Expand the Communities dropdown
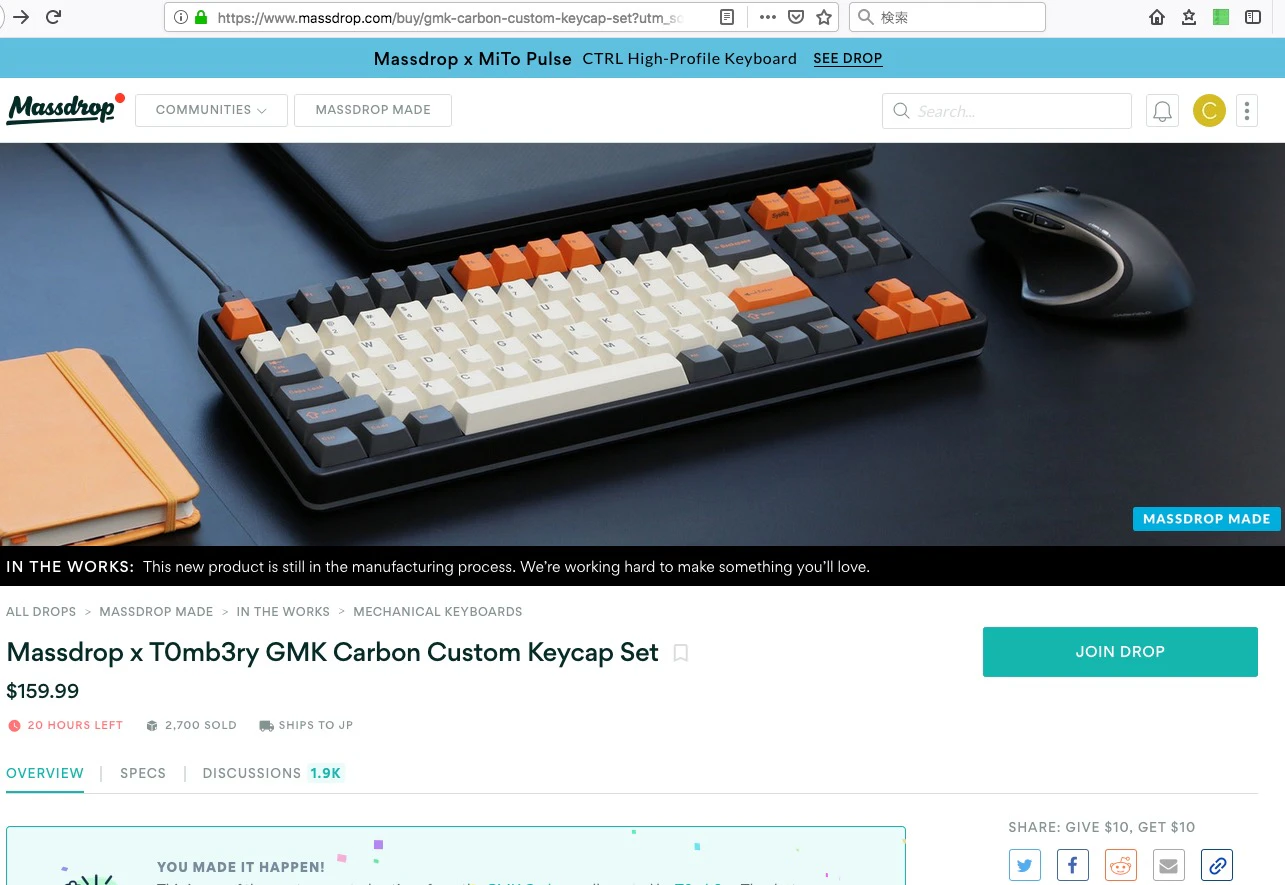Screen dimensions: 1285x885 coord(211,110)
